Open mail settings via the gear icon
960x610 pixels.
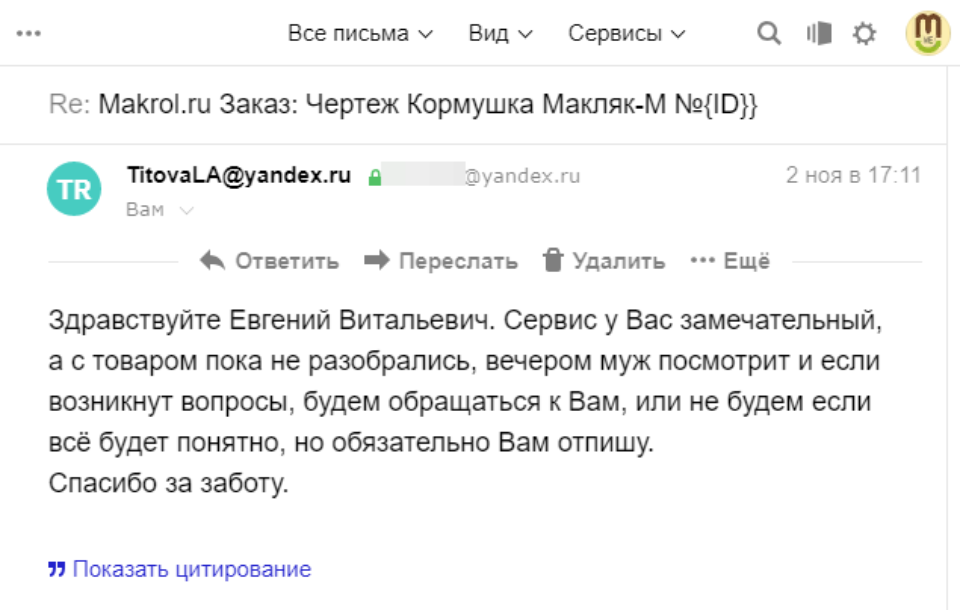864,34
